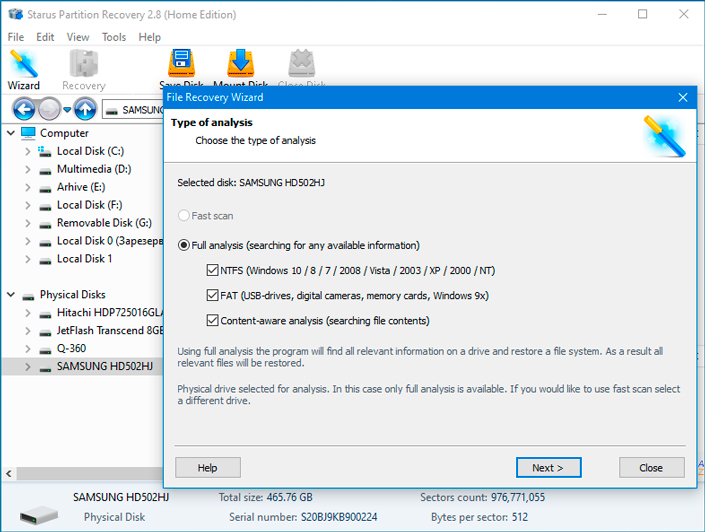Click the SAMSUNG HD502HJ disk icon in tree
Viewport: 705px width, 532px height.
45,368
